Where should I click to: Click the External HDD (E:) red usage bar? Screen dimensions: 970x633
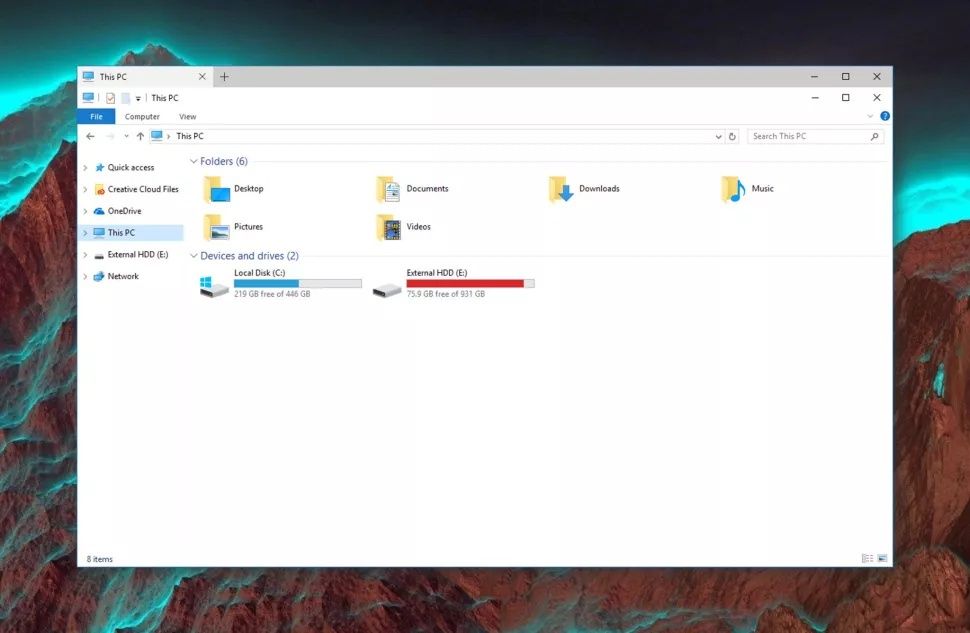(470, 283)
